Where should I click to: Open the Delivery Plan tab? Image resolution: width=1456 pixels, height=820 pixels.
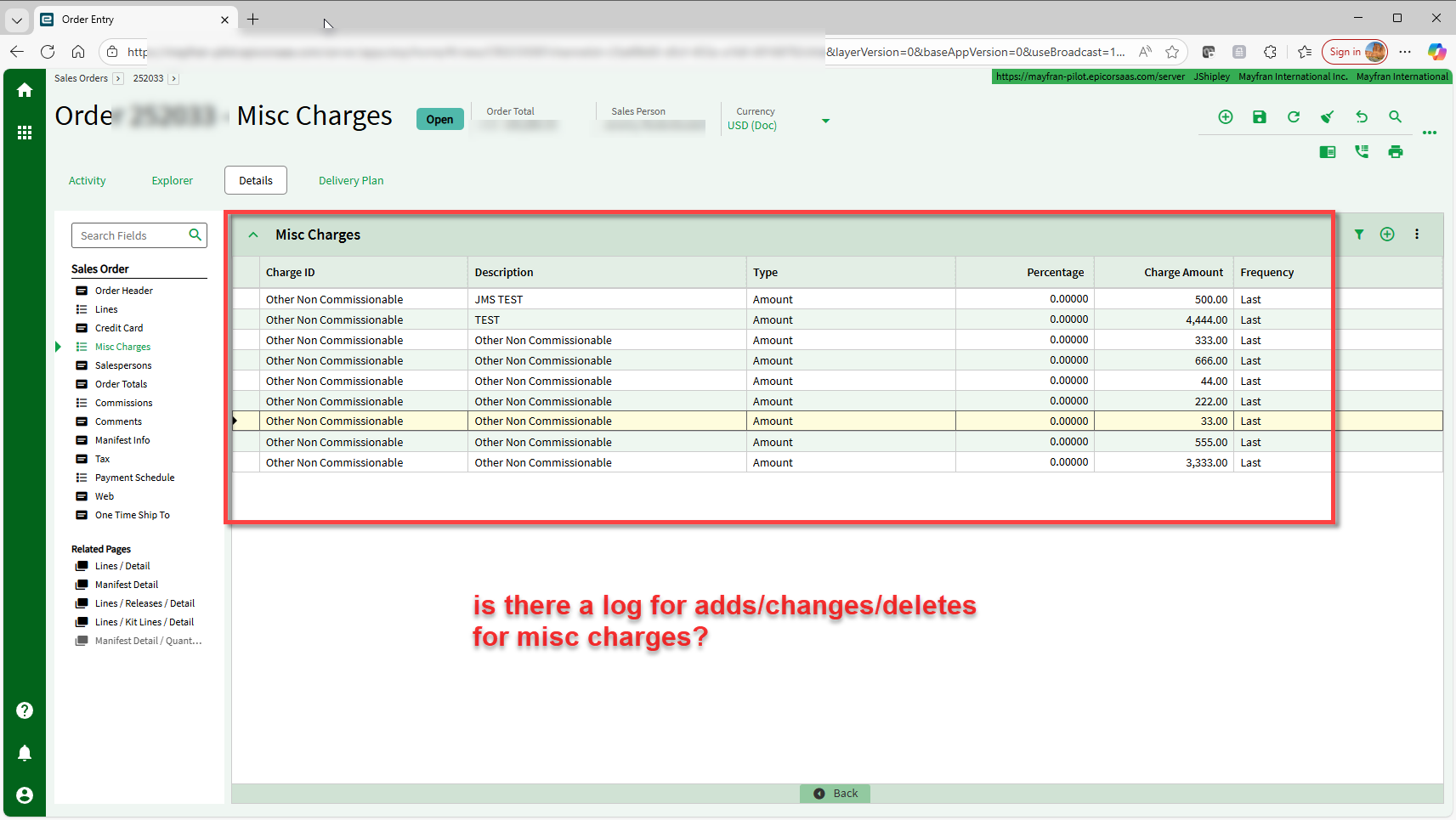(x=351, y=181)
